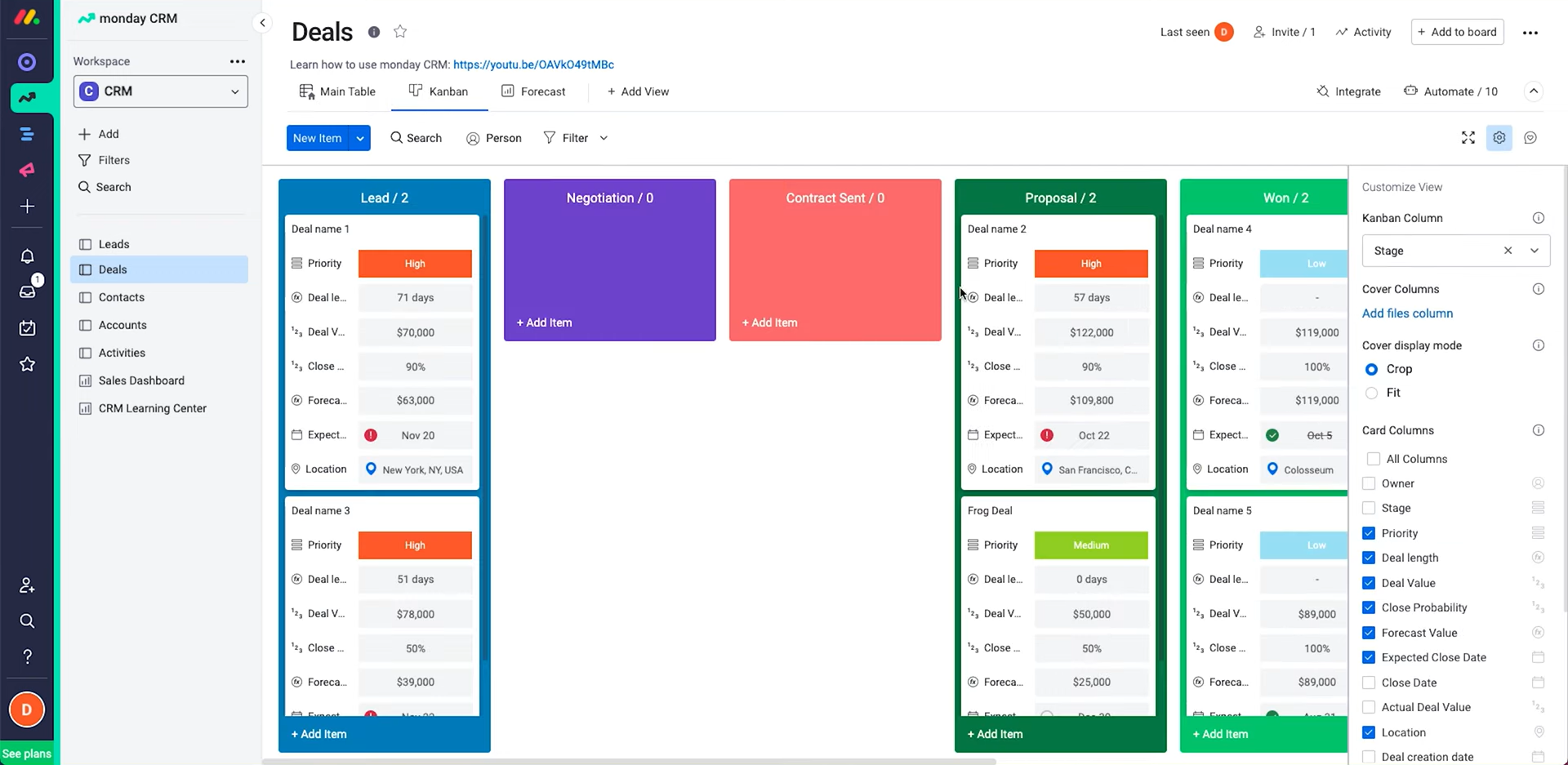Show info for Cover Columns setting
Image resolution: width=1568 pixels, height=765 pixels.
tap(1539, 289)
